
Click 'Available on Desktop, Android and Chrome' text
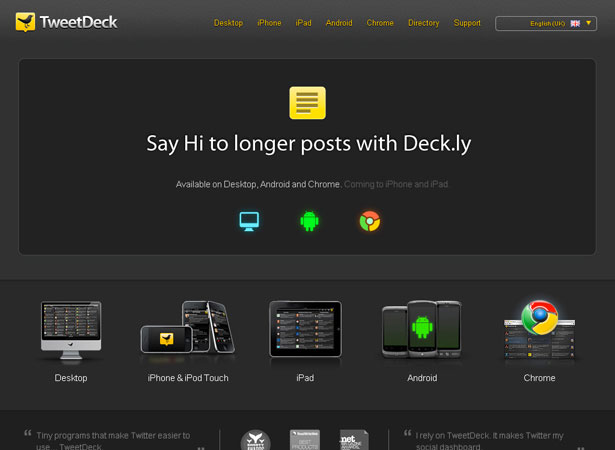(x=258, y=184)
